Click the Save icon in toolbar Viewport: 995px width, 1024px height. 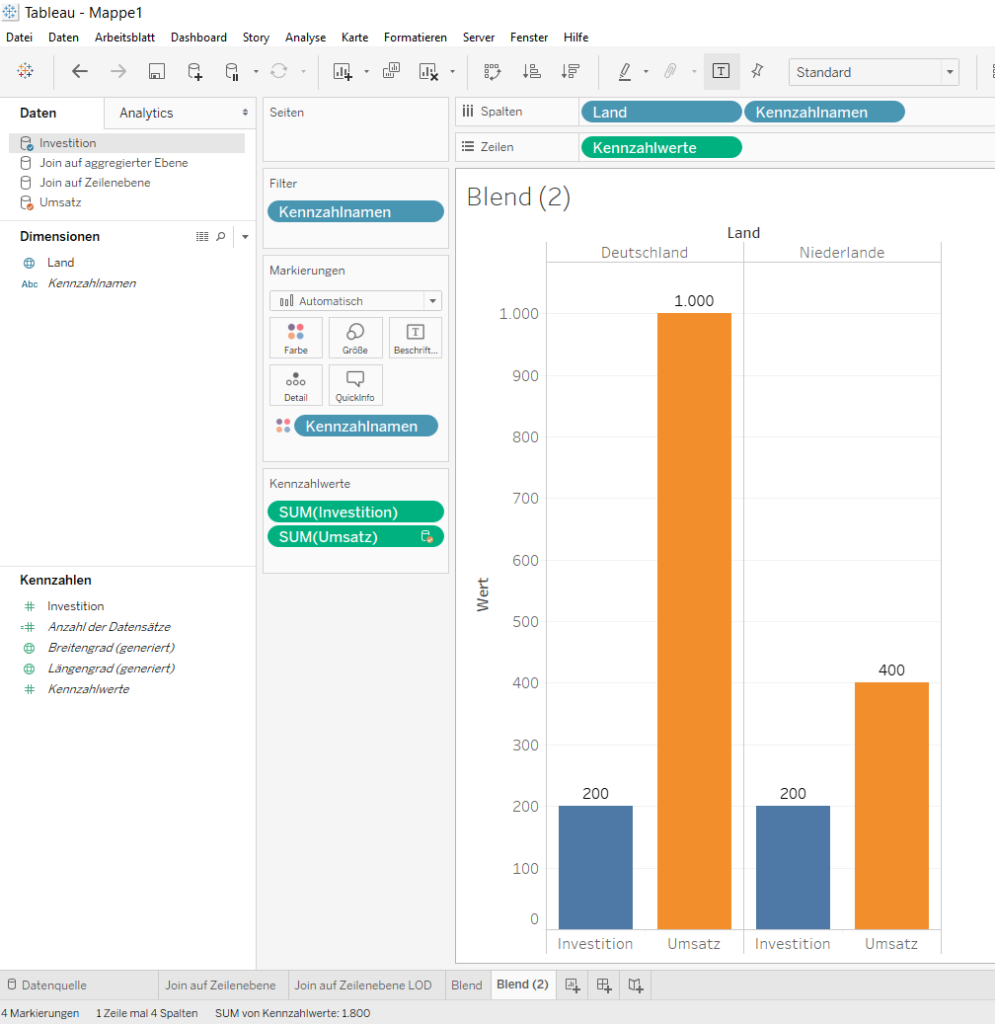click(x=157, y=71)
